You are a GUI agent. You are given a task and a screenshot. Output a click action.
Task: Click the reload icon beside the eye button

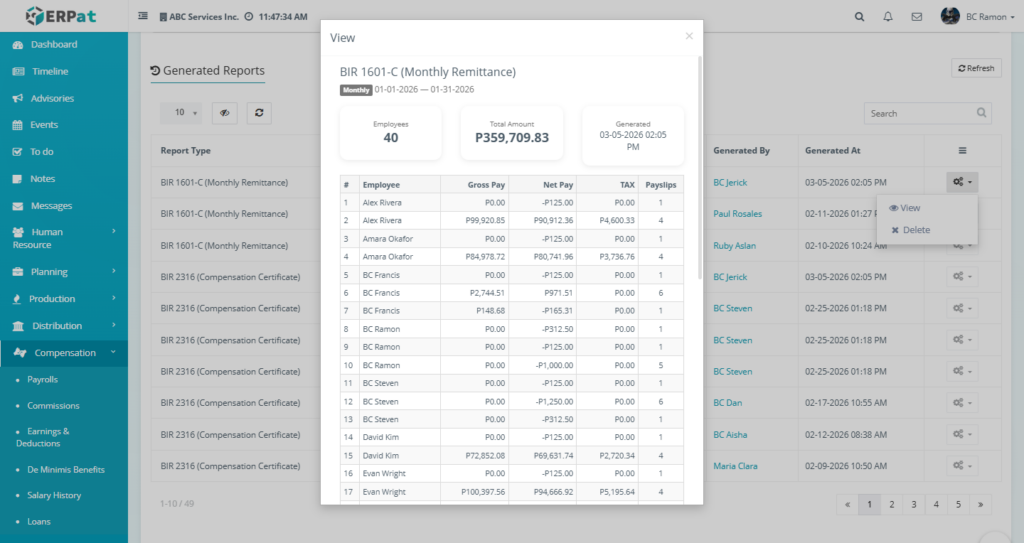(259, 113)
